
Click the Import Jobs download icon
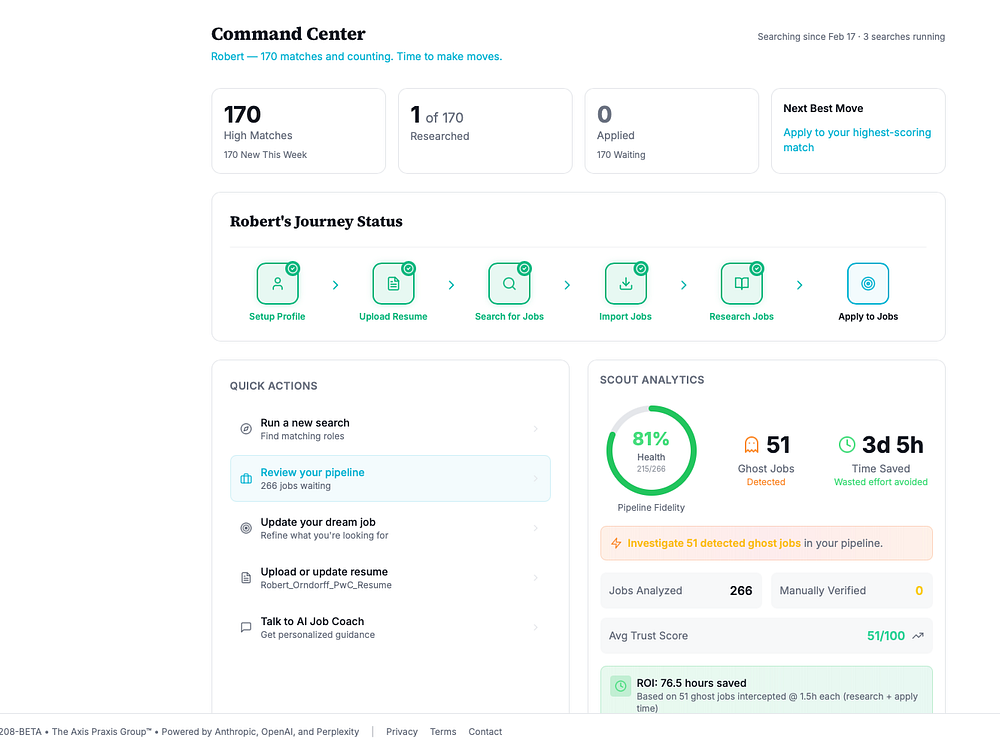tap(626, 284)
